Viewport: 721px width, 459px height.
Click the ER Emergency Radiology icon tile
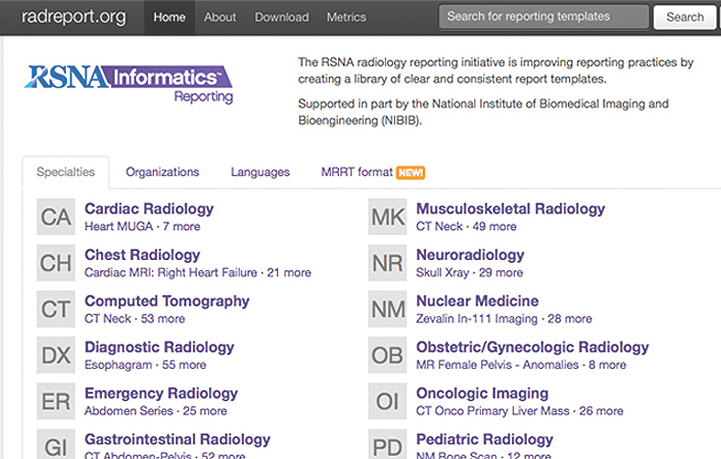(x=56, y=401)
